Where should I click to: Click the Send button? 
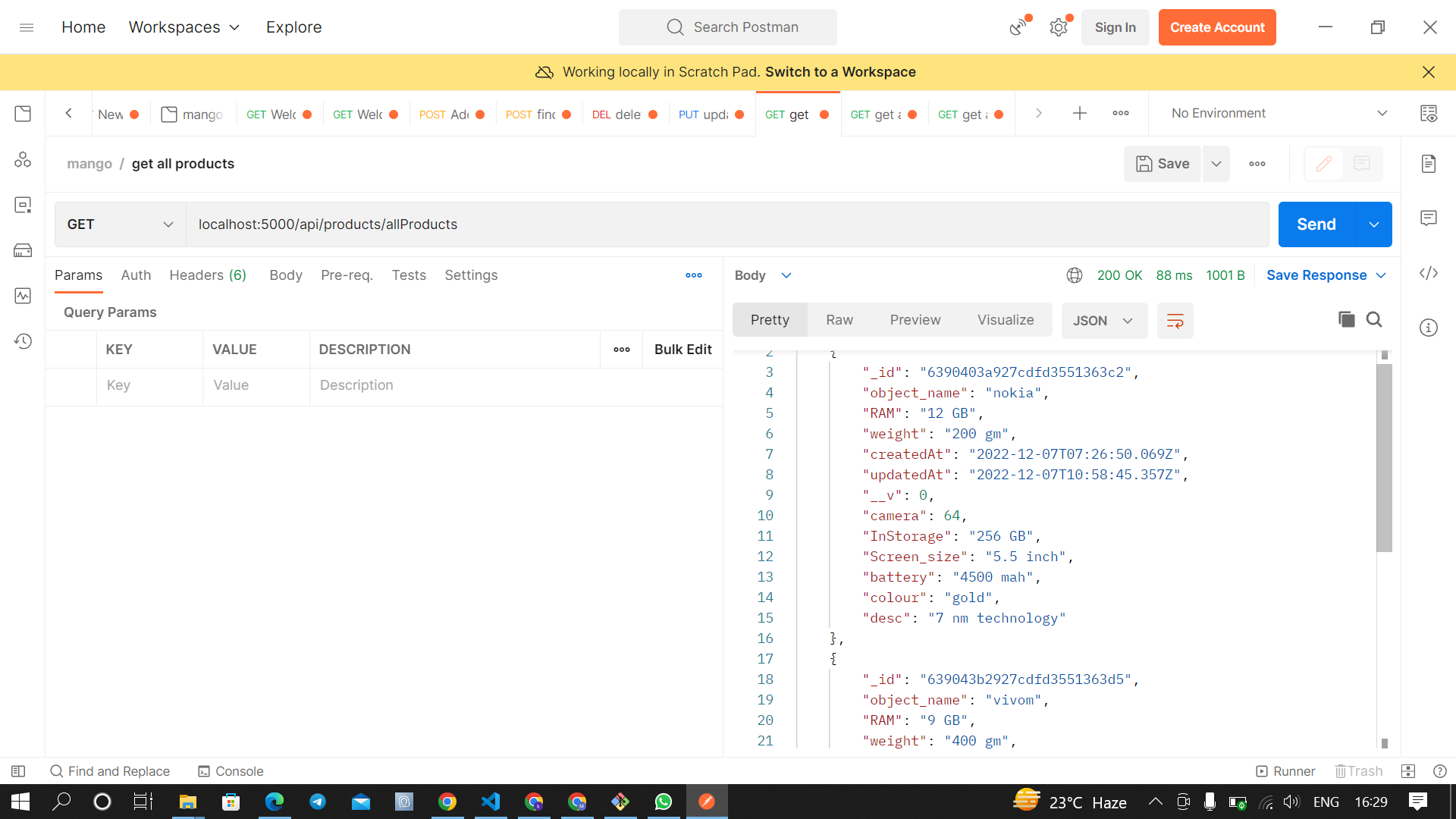pyautogui.click(x=1316, y=224)
